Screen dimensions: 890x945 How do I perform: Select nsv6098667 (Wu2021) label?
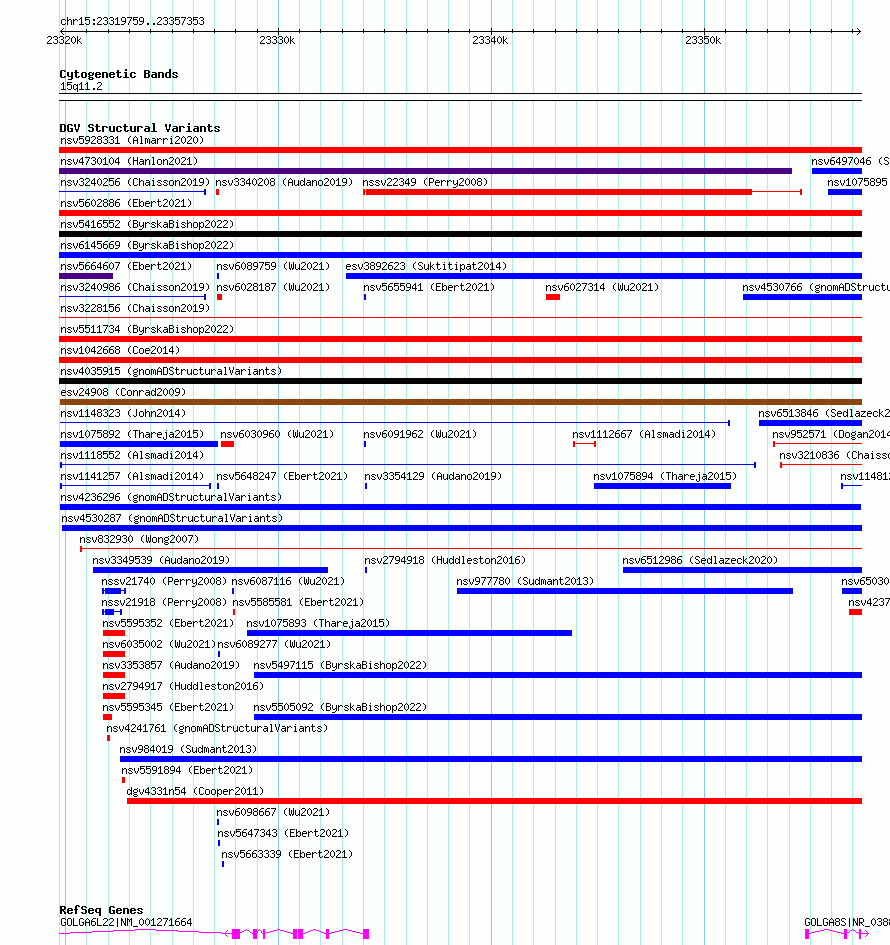click(x=273, y=813)
